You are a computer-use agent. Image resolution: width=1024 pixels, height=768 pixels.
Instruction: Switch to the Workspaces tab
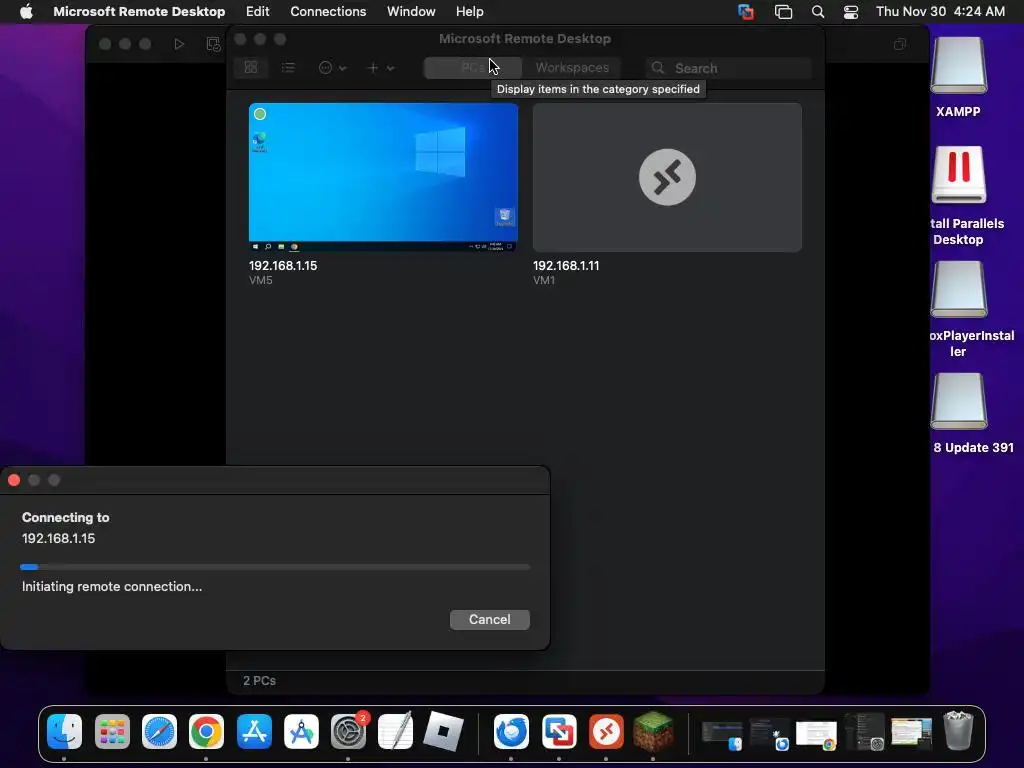[572, 67]
